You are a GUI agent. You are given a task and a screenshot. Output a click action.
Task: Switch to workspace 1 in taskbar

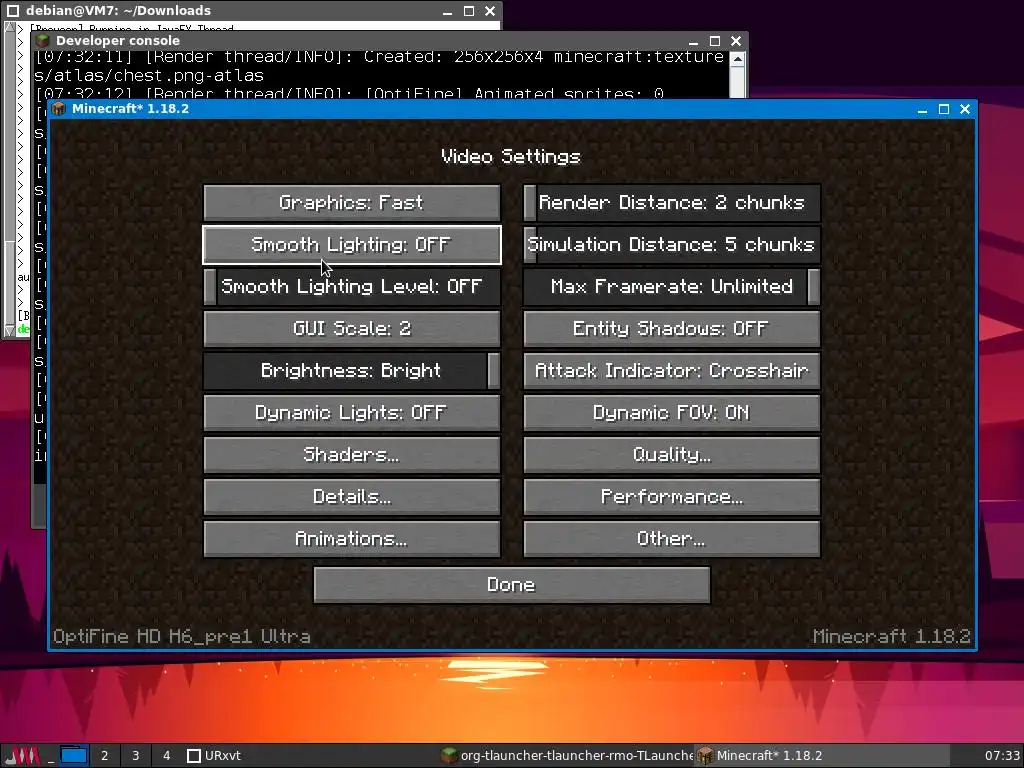pos(74,756)
